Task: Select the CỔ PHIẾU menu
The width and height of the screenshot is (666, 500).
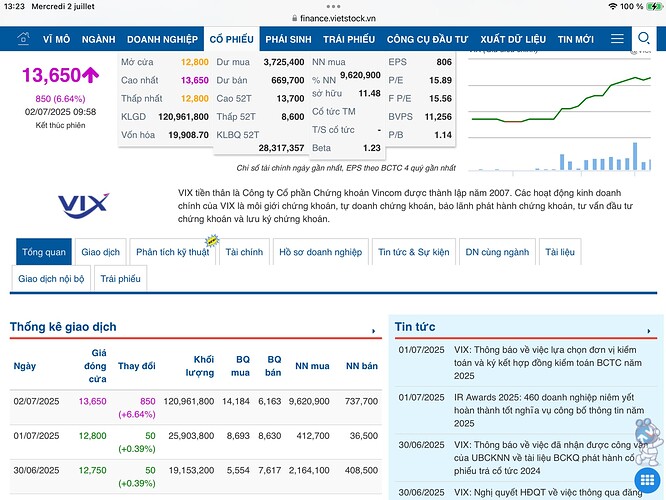Action: (231, 39)
